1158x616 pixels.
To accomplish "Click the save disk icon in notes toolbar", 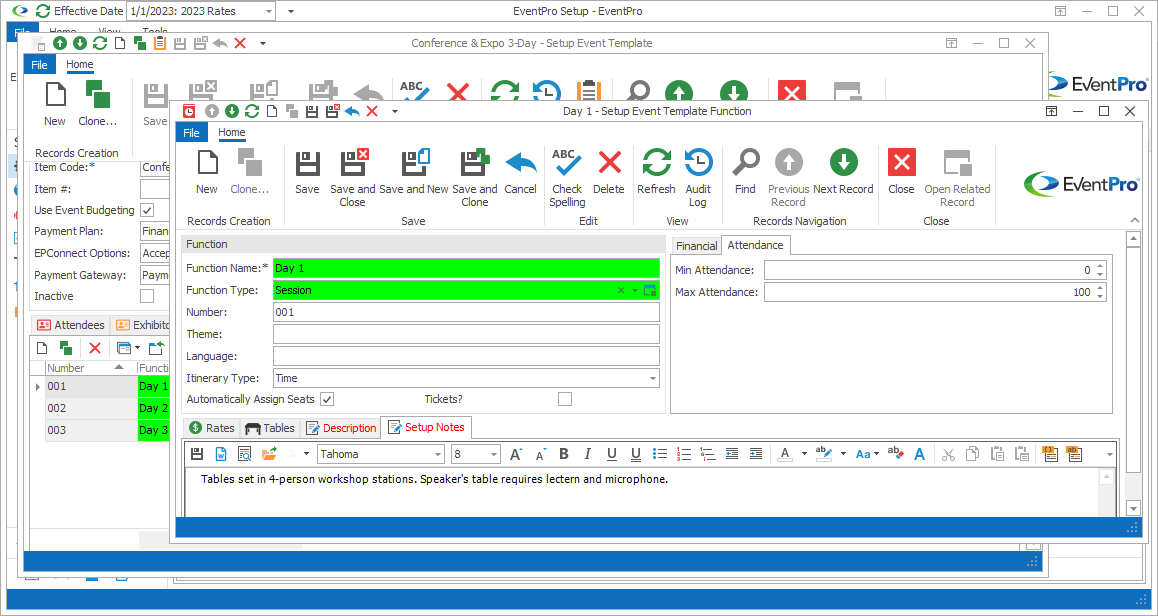I will coord(196,454).
